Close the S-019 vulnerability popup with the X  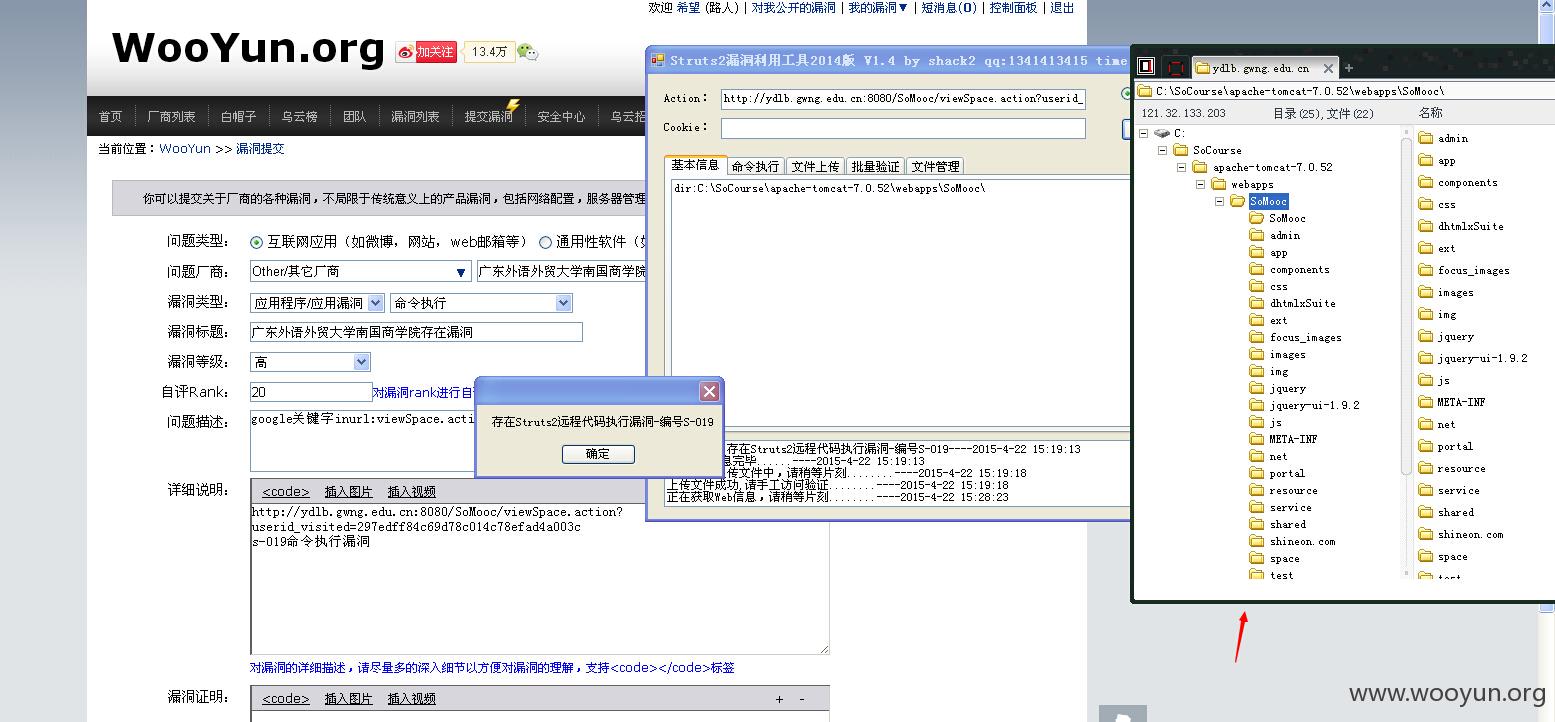pos(709,391)
